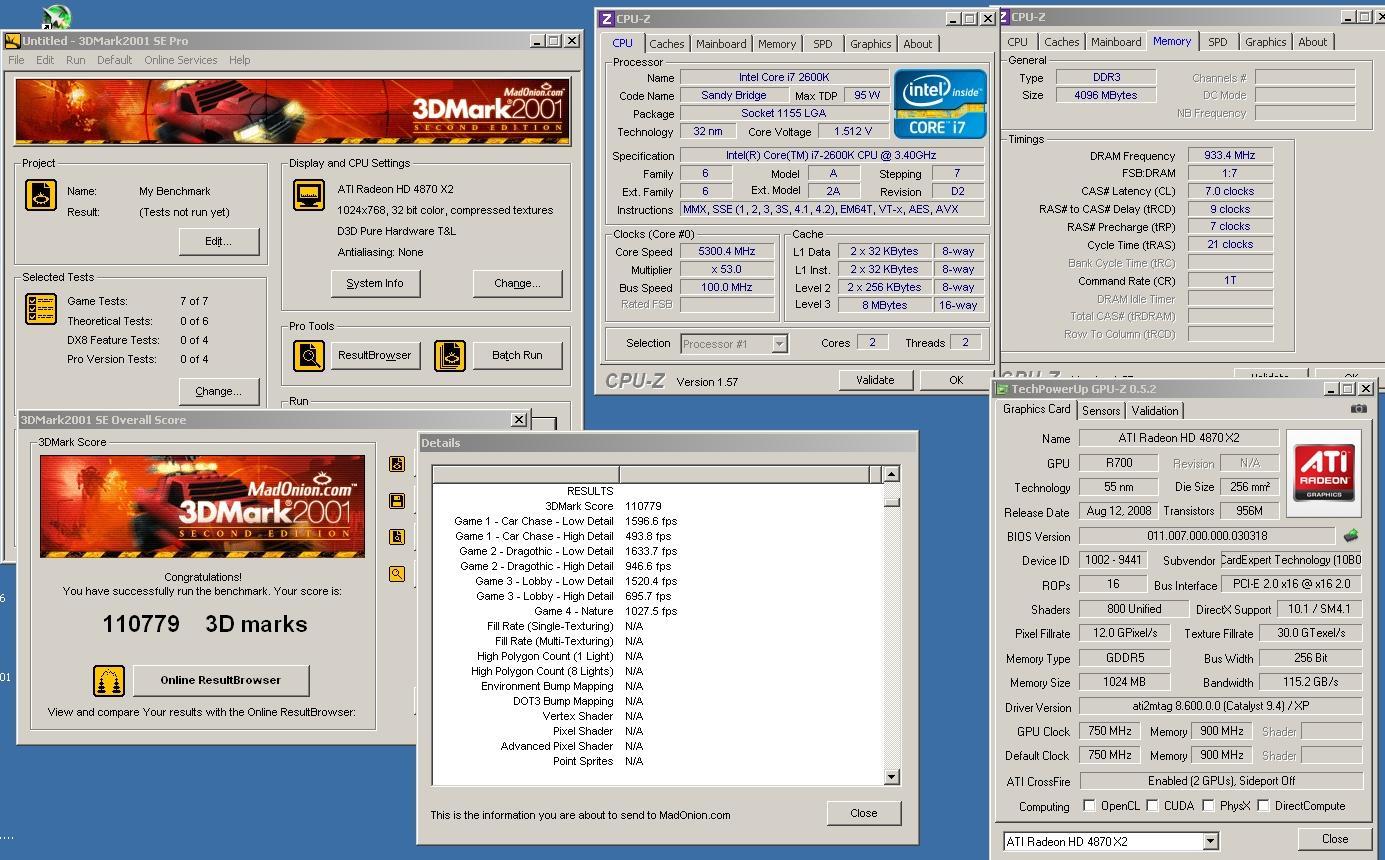The image size is (1385, 860).
Task: Switch to the Caches tab in CPU-Z
Action: point(667,44)
